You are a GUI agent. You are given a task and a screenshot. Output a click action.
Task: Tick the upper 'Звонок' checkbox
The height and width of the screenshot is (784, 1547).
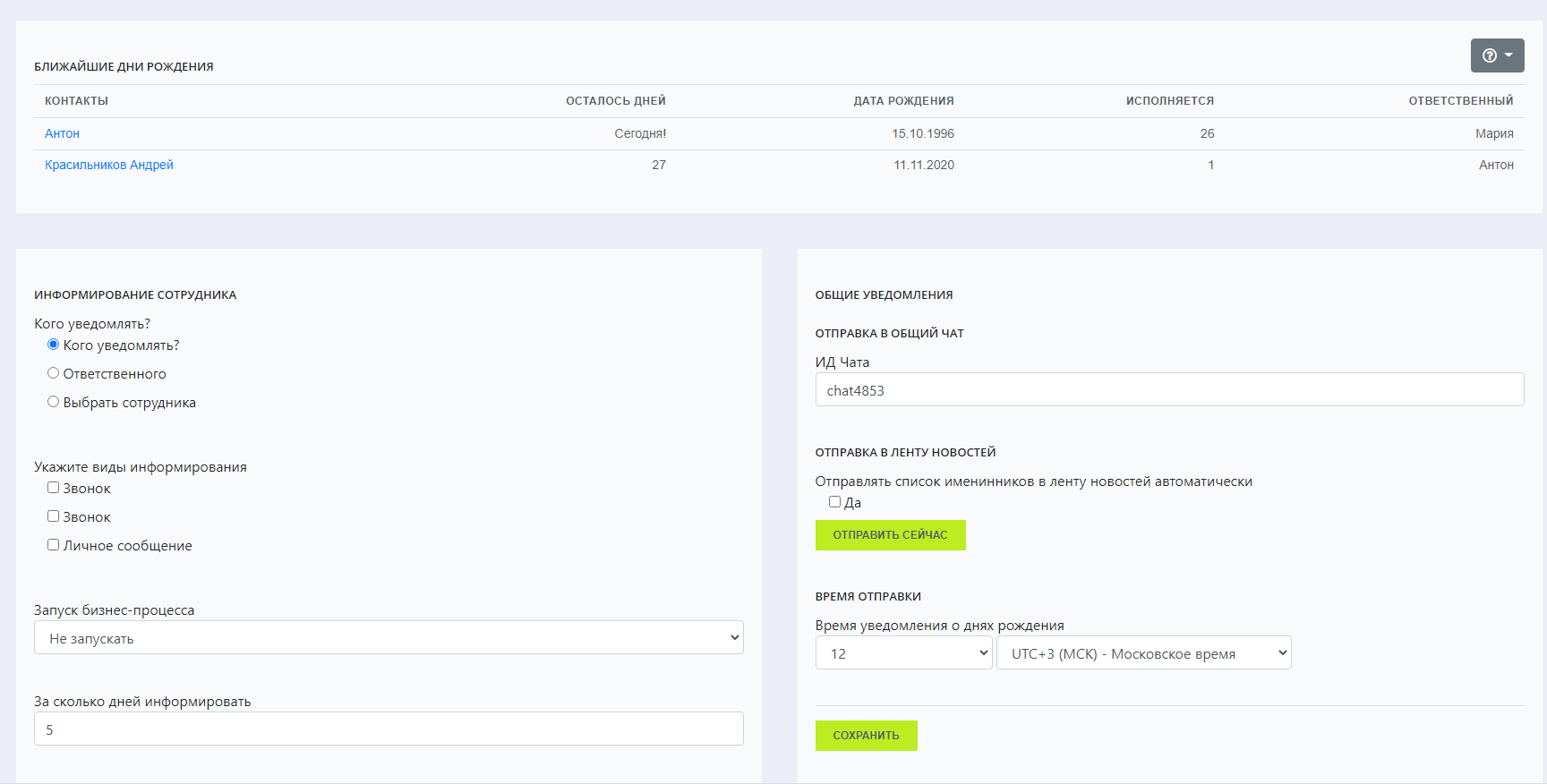point(54,488)
